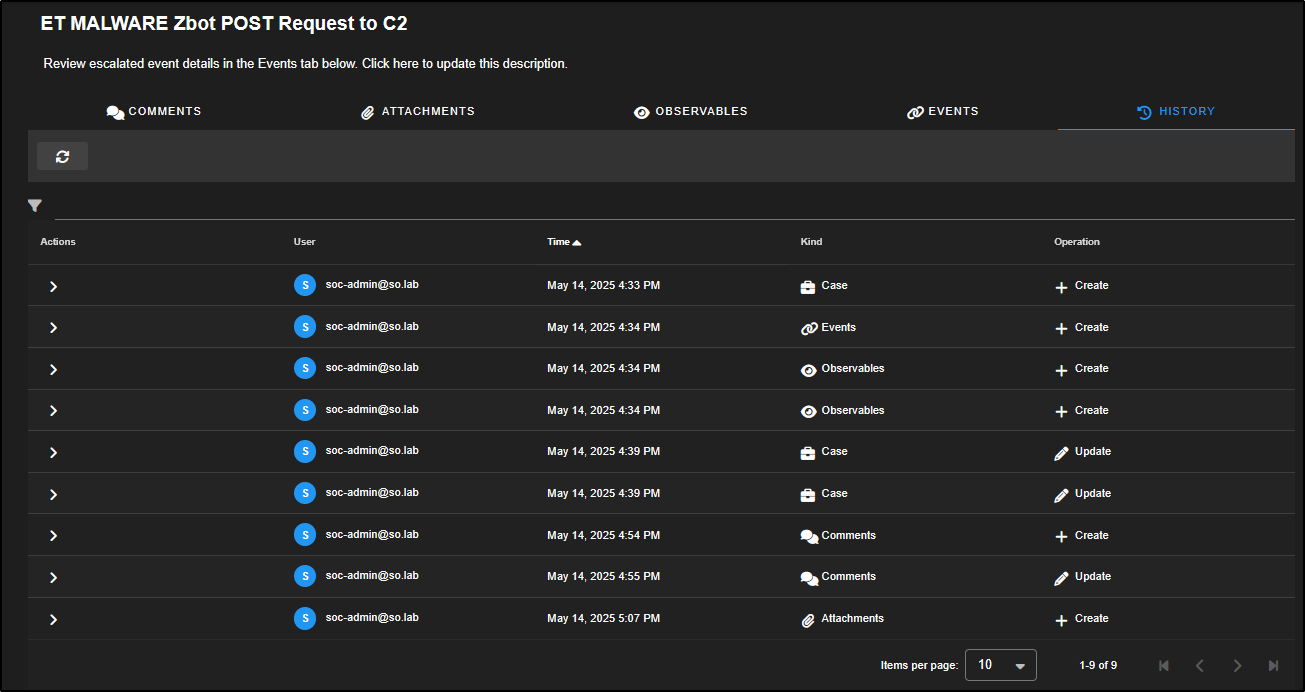1305x692 pixels.
Task: Go to the next page of history
Action: coord(1237,665)
